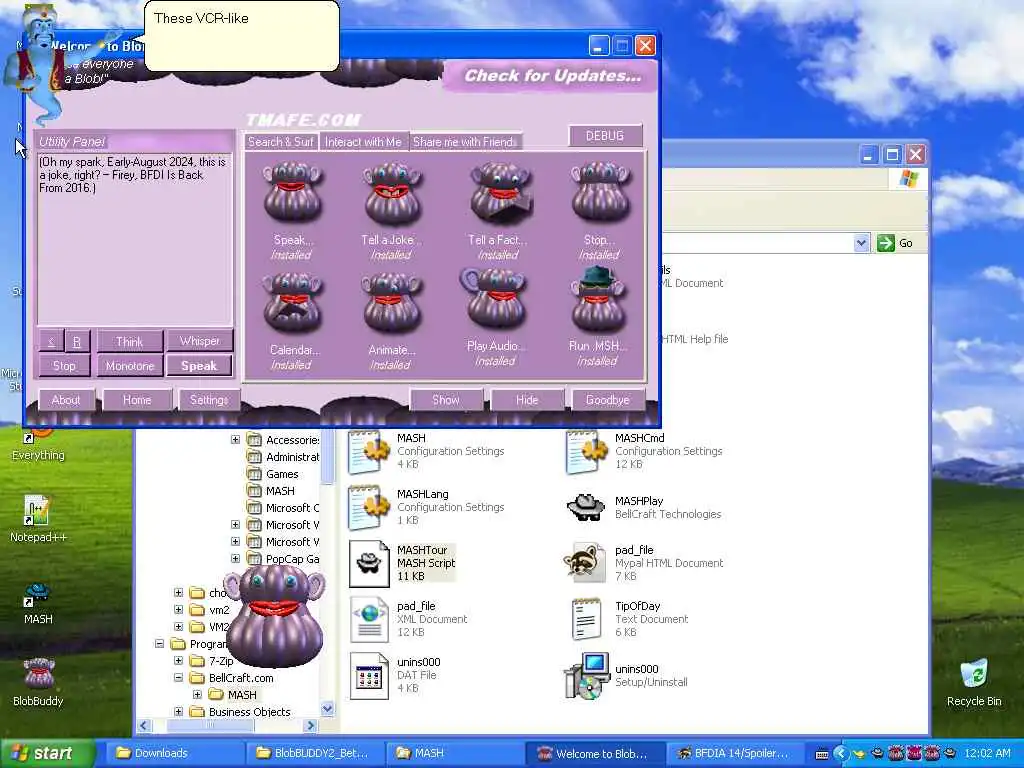Click the Tell a Joke blob icon

coord(392,194)
